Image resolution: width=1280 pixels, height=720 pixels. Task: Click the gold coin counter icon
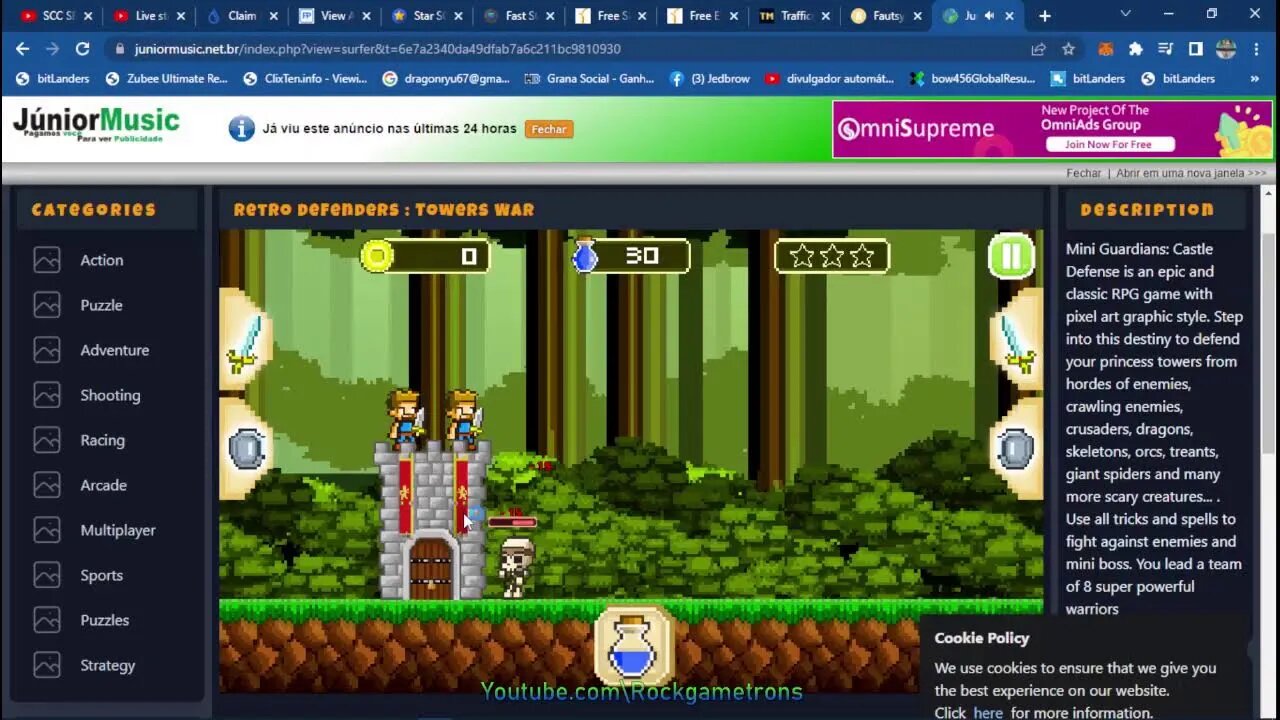[377, 257]
